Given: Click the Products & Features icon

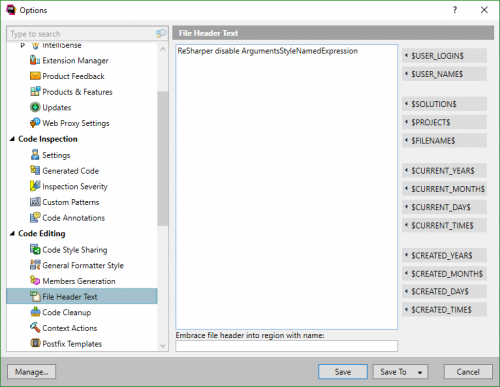Looking at the screenshot, I should [x=35, y=92].
